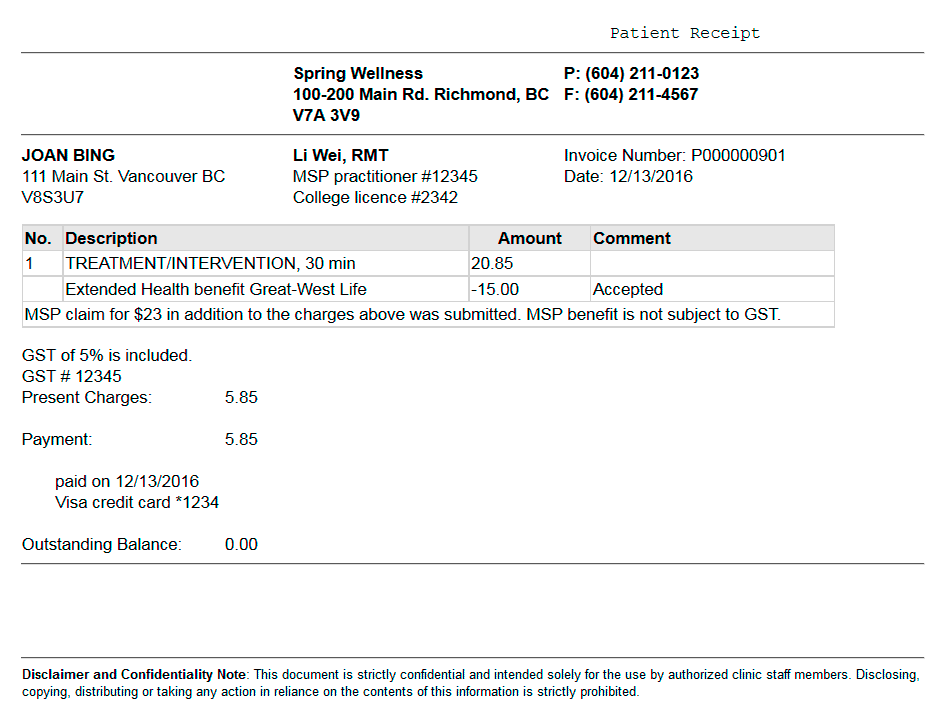Select the Spring Wellness clinic name
939x707 pixels.
[x=358, y=74]
